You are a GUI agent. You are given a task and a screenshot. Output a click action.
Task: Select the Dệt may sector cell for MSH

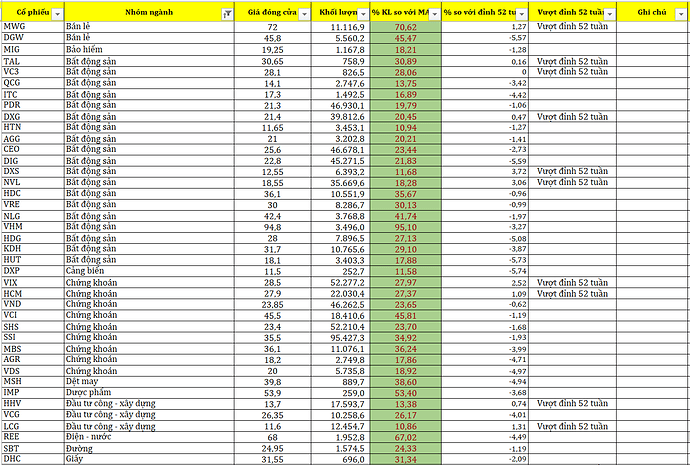[x=149, y=381]
